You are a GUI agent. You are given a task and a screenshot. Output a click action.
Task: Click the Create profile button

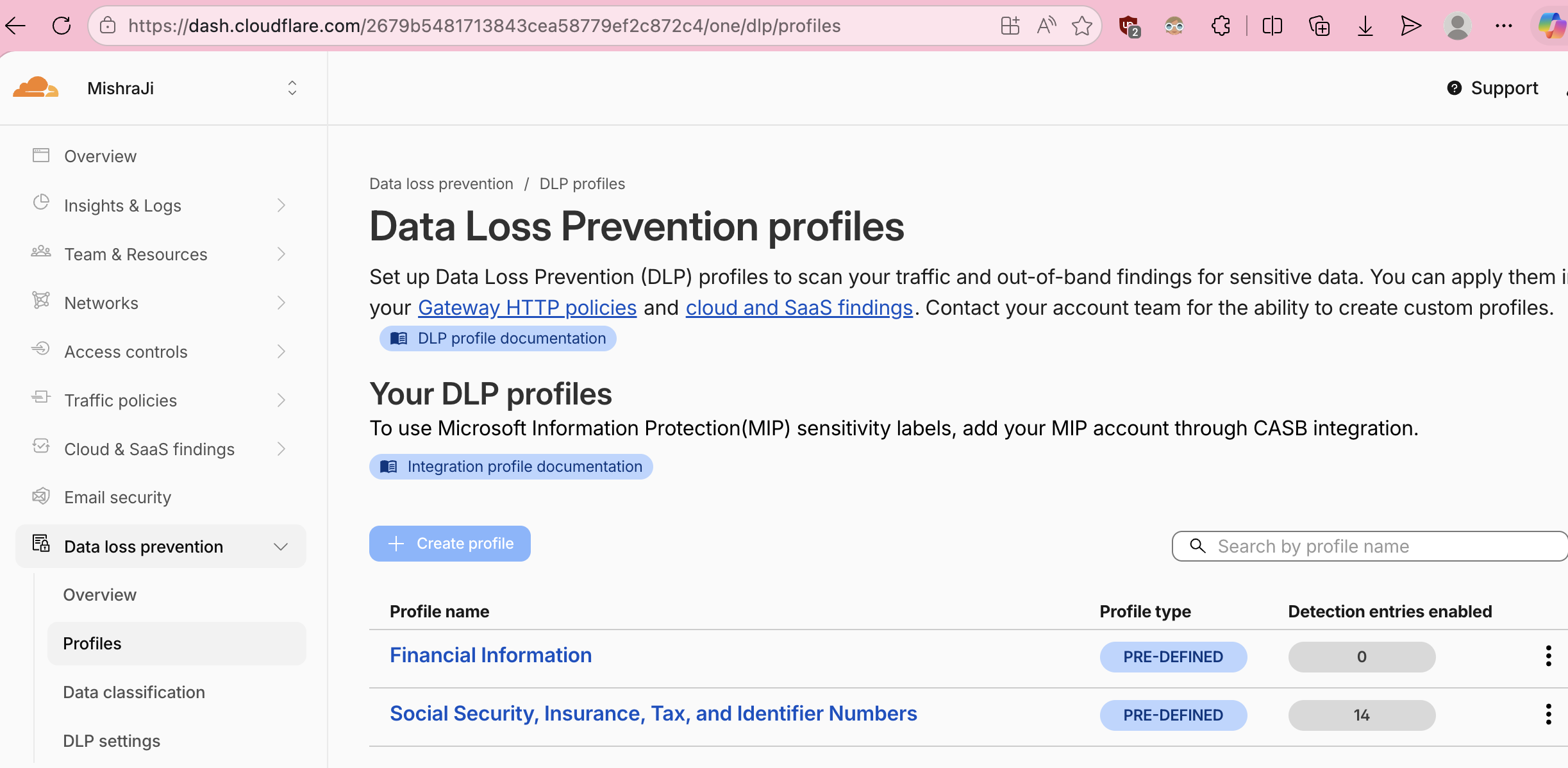coord(449,543)
